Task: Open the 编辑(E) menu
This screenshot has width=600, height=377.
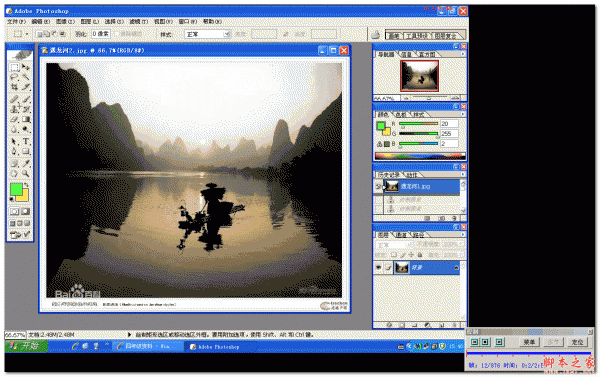Action: coord(41,21)
